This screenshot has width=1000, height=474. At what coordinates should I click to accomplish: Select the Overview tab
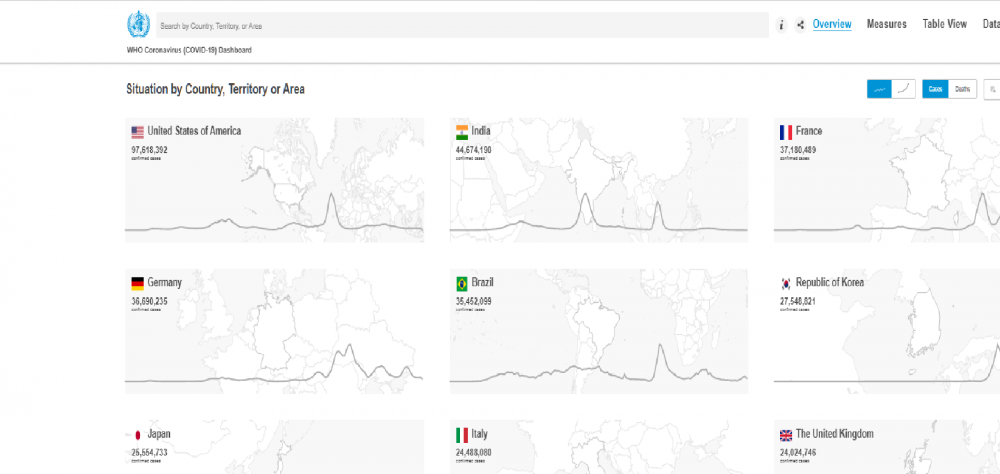pyautogui.click(x=831, y=24)
